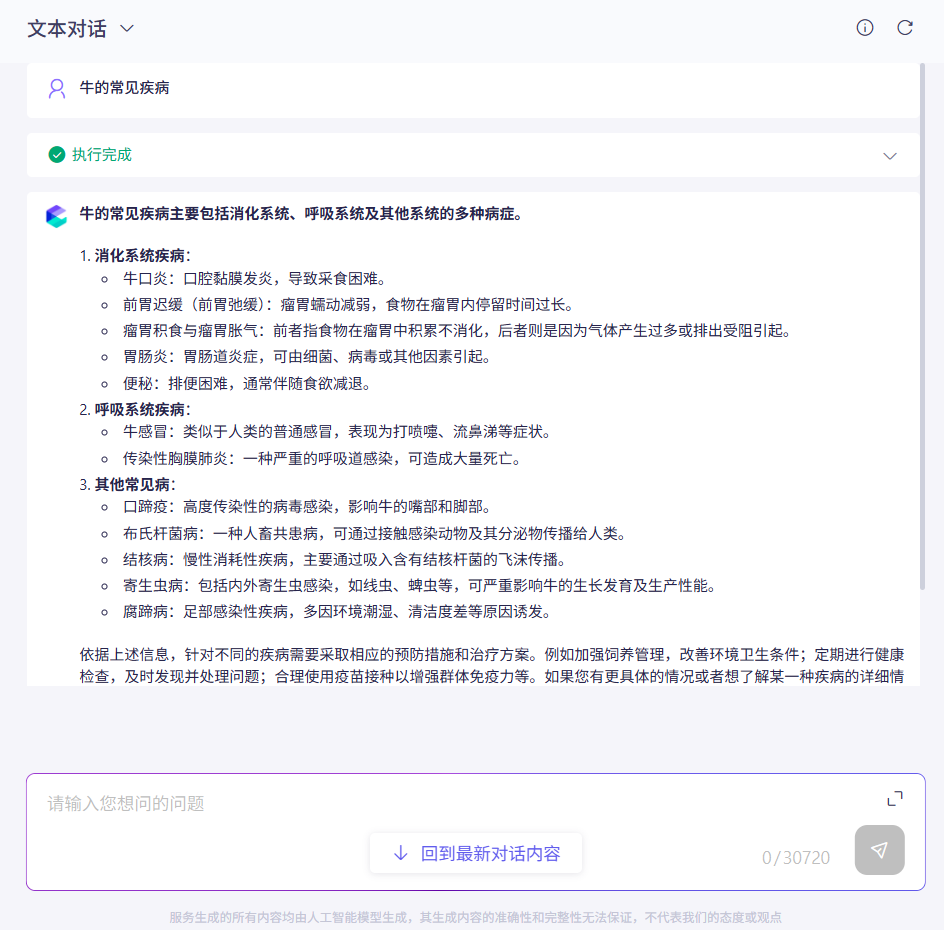Click the AI assistant logo icon
The height and width of the screenshot is (930, 944).
click(57, 217)
